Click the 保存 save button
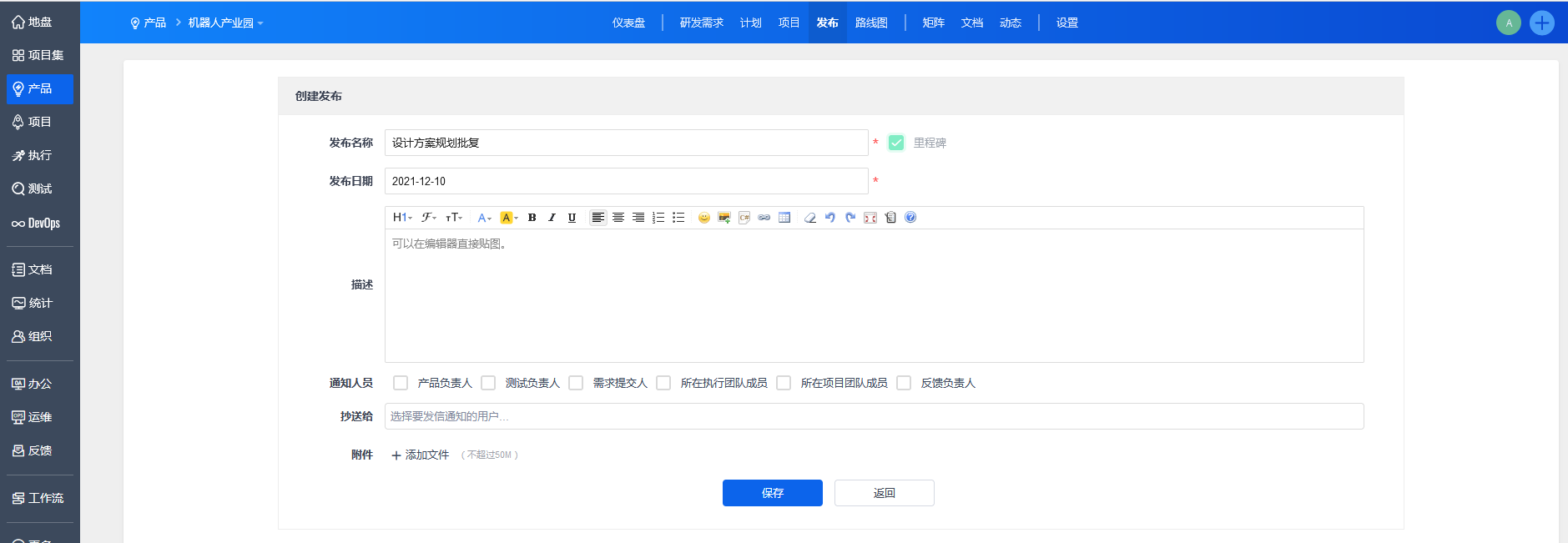The width and height of the screenshot is (1568, 543). pos(772,493)
